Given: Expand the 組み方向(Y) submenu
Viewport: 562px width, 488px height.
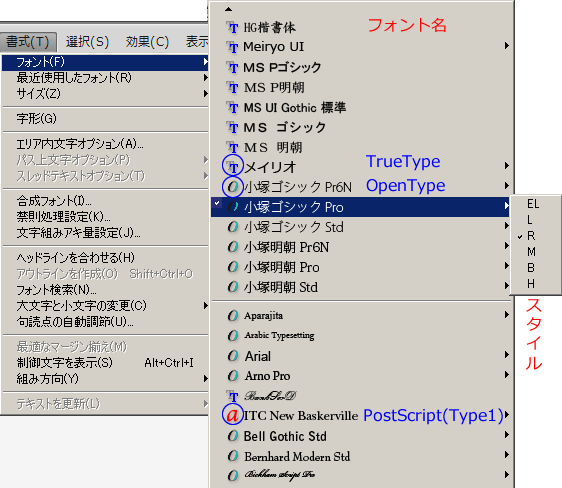Looking at the screenshot, I should tap(105, 379).
